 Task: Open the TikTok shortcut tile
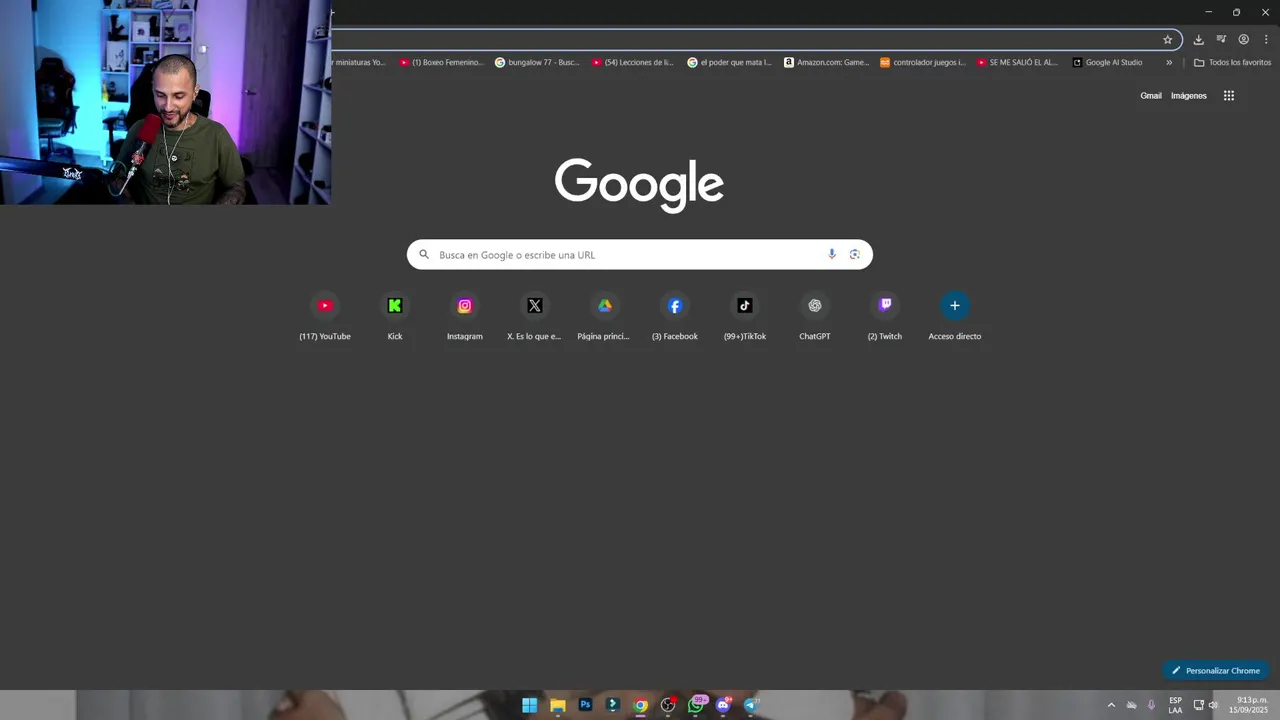click(x=745, y=318)
